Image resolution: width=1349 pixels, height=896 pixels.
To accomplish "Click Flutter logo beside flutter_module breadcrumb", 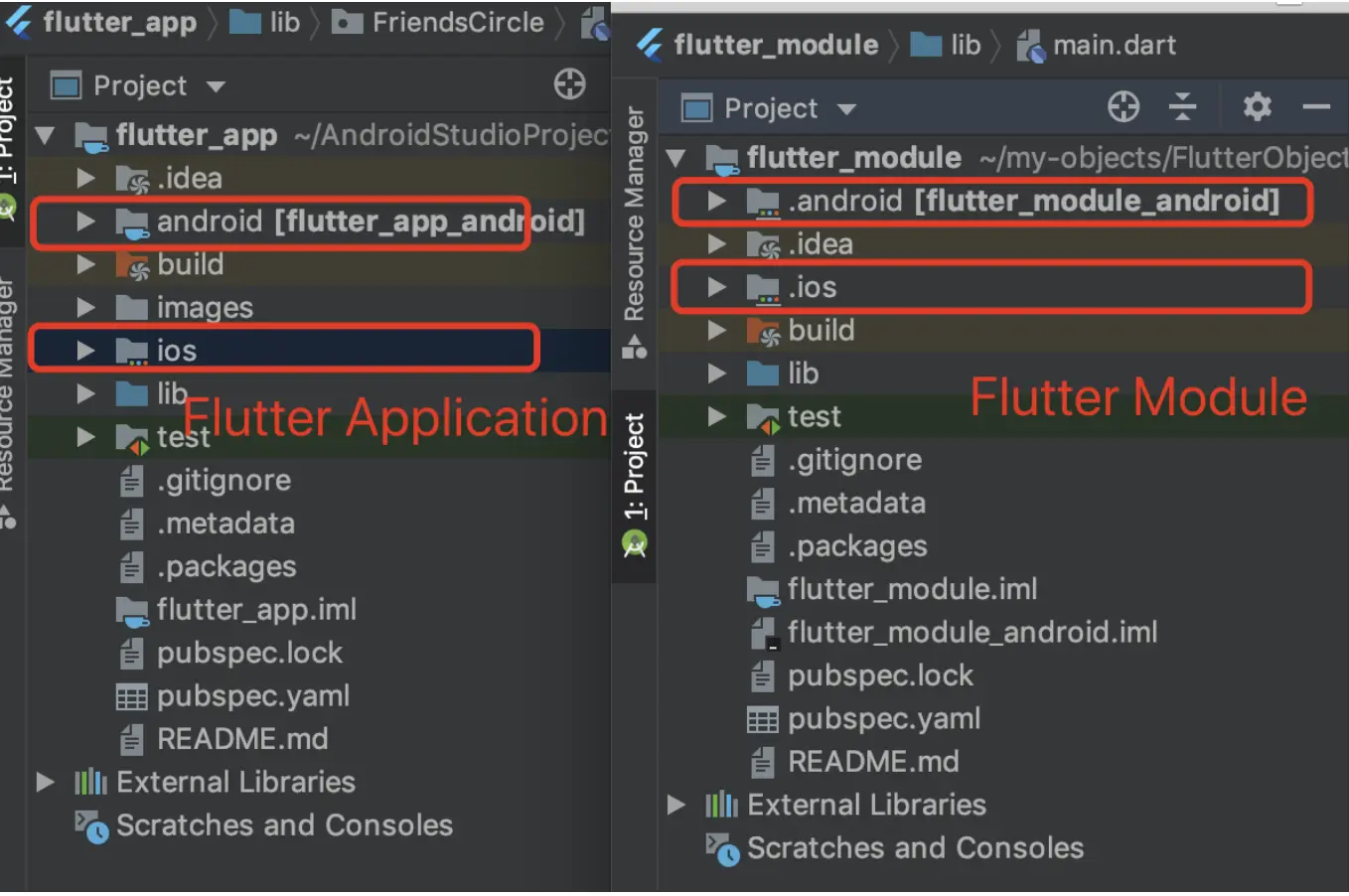I will pos(650,44).
